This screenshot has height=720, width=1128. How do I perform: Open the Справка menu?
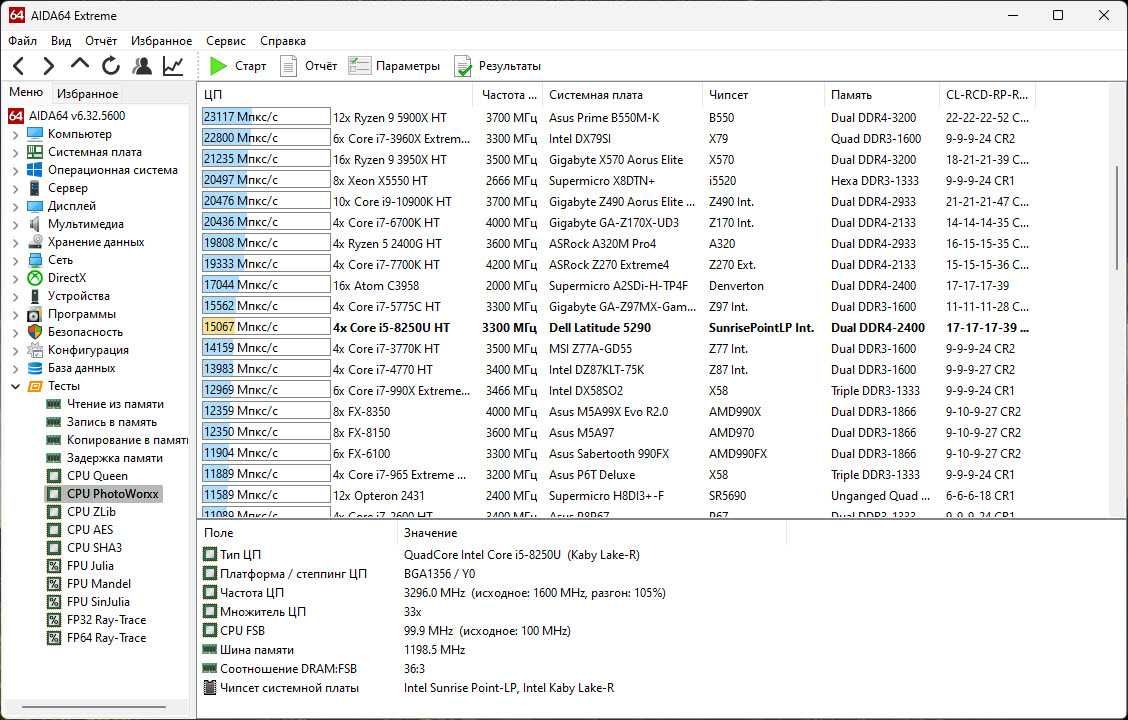pyautogui.click(x=283, y=41)
